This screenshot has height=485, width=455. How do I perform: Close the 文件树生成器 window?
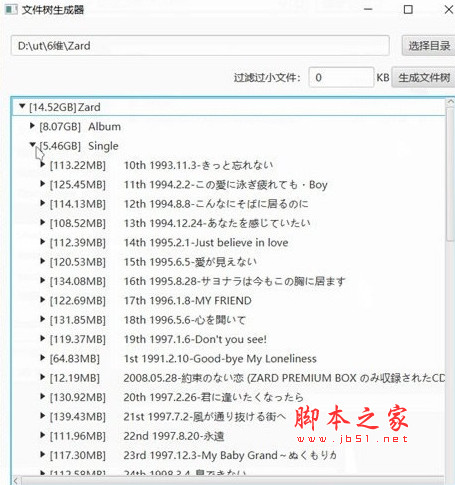tap(449, 9)
